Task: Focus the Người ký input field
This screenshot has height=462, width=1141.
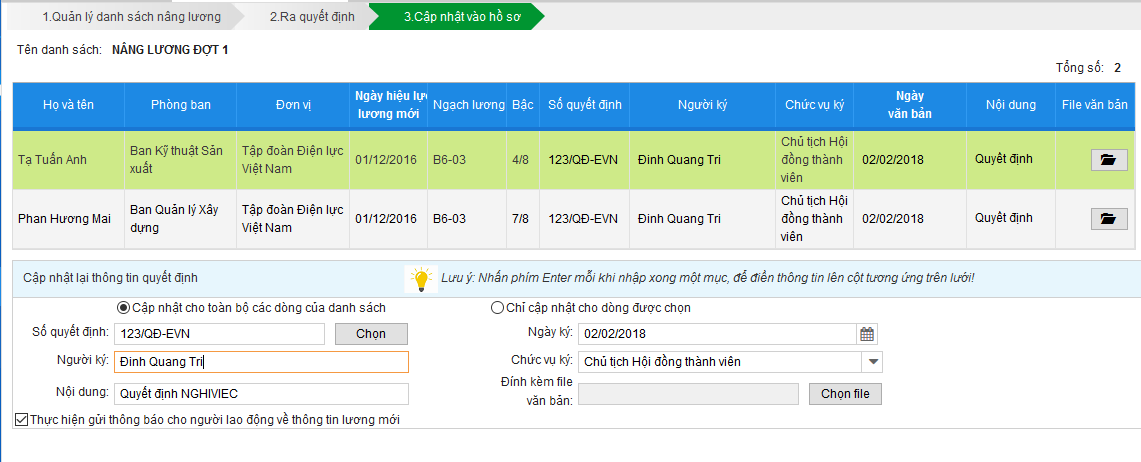Action: point(261,362)
